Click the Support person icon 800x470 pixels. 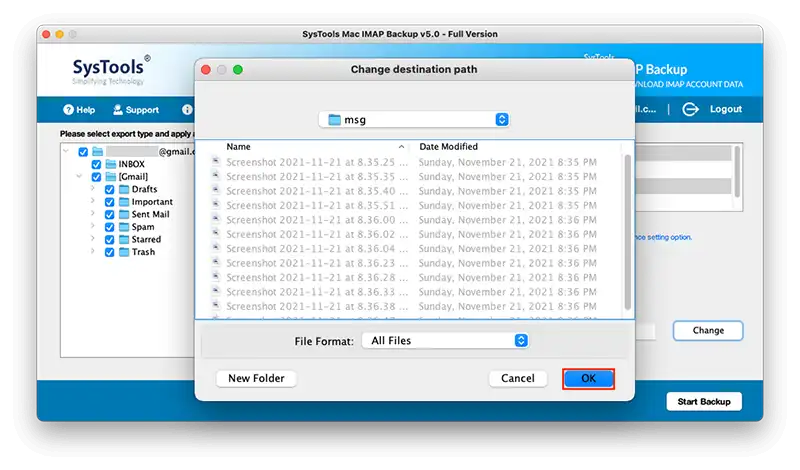pos(118,110)
